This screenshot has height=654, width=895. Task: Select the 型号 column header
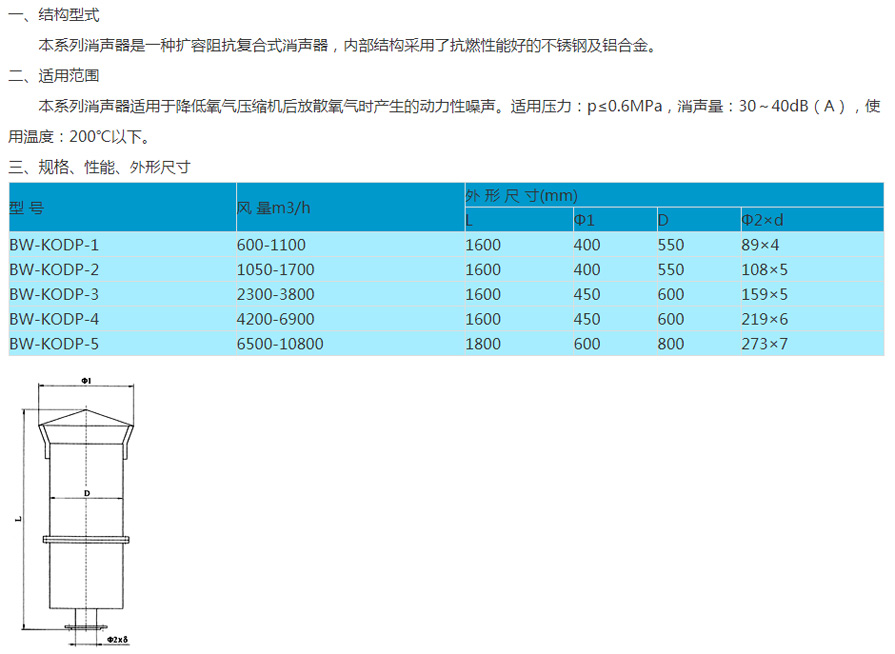[x=27, y=208]
